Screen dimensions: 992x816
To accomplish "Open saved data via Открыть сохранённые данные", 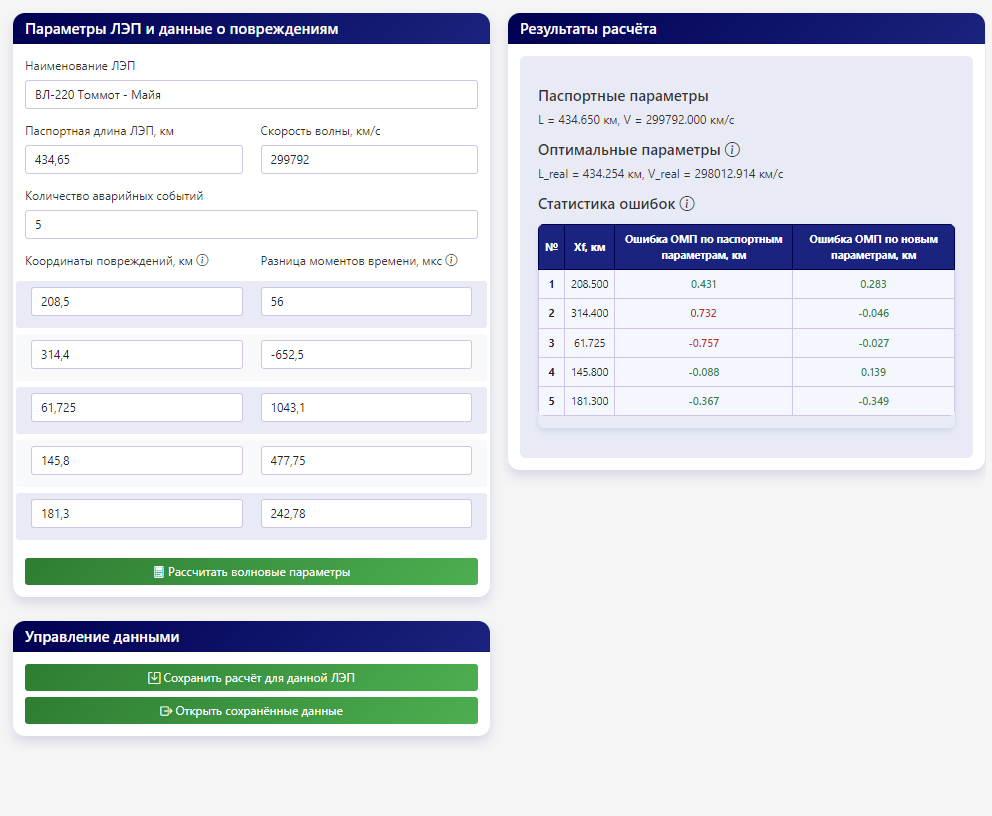I will [x=251, y=711].
